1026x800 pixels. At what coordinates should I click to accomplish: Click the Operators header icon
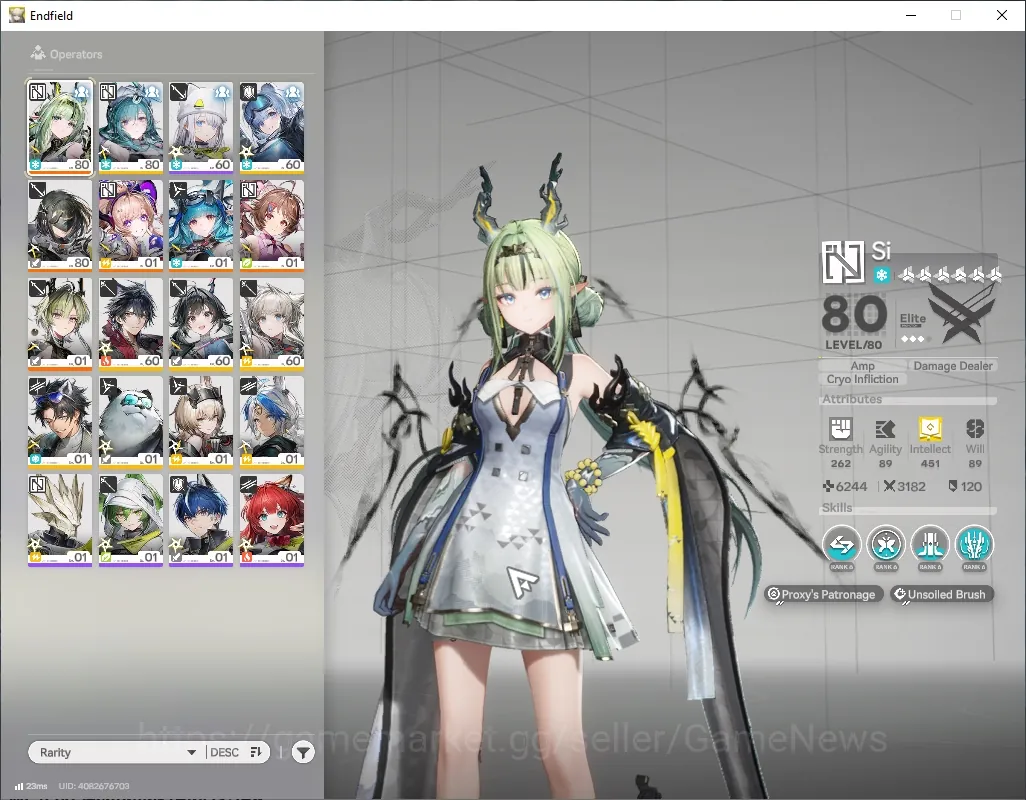[38, 54]
